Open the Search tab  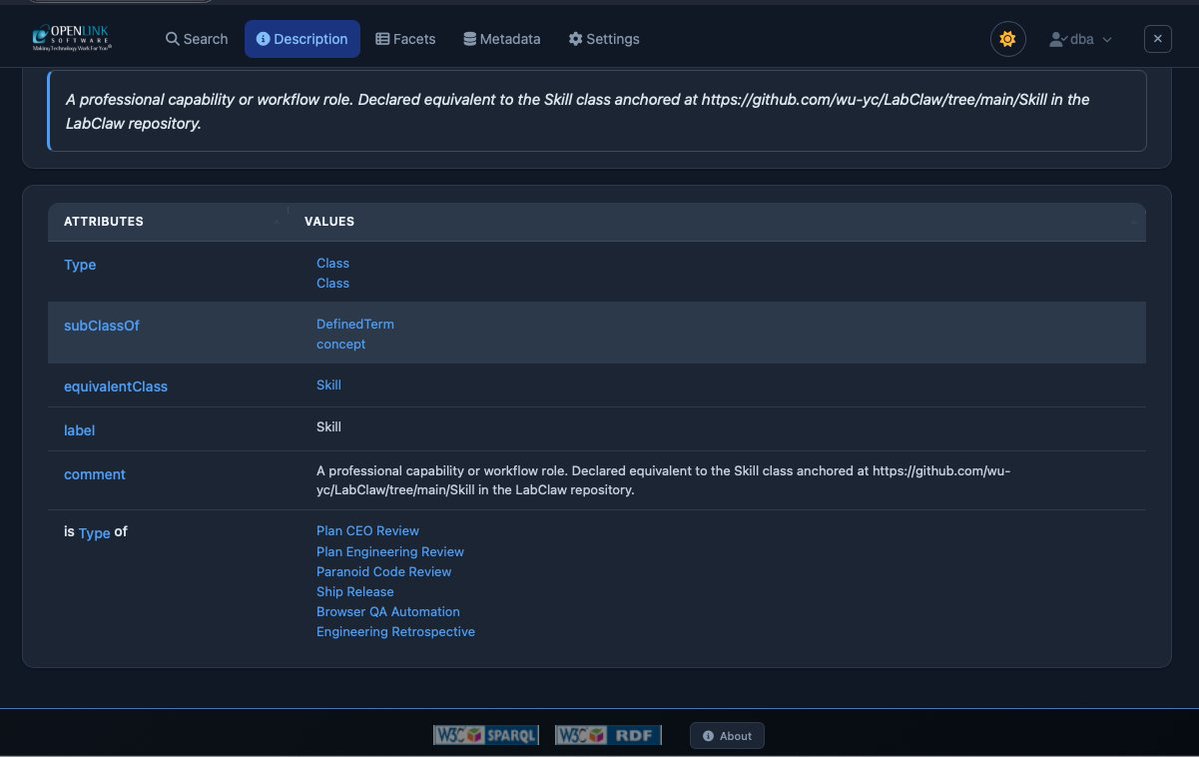[197, 39]
